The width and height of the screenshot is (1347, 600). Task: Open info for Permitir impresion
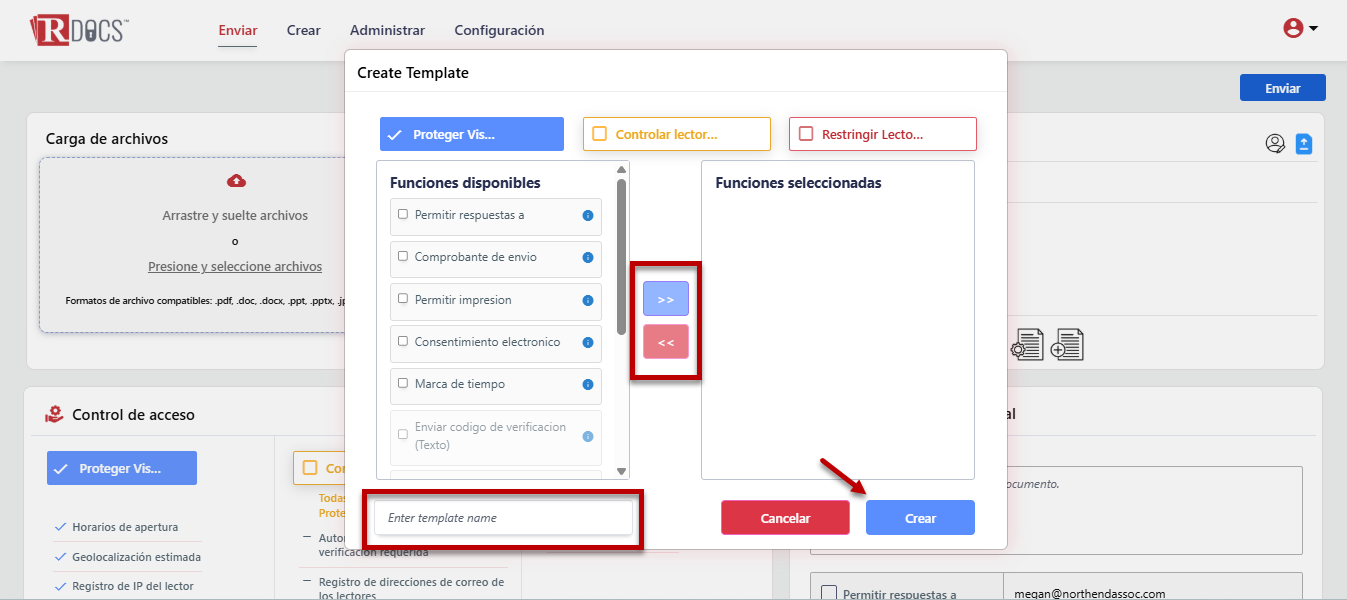pos(588,300)
